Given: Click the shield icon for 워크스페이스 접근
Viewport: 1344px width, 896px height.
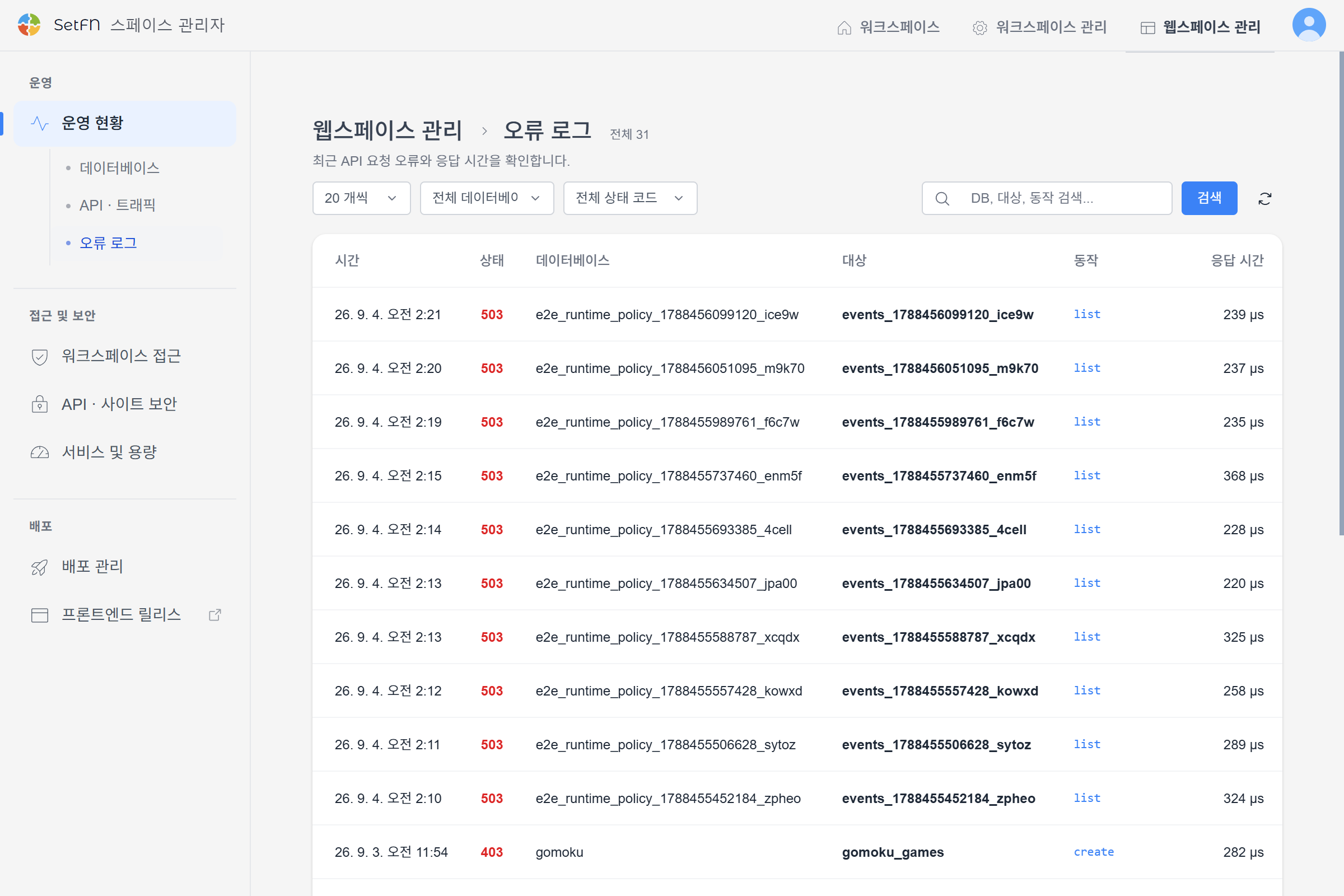Looking at the screenshot, I should [x=39, y=357].
